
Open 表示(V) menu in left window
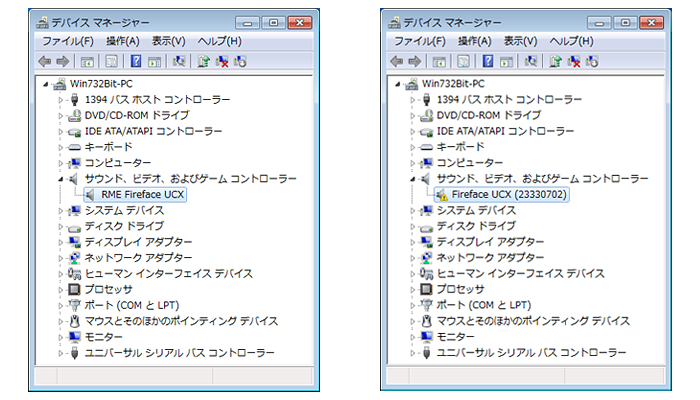coord(168,41)
